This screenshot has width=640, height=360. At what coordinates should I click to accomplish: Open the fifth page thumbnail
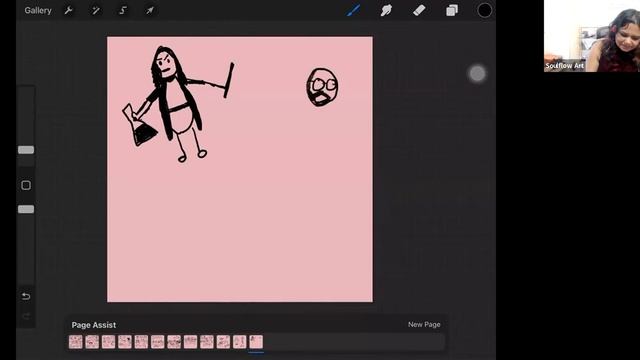click(x=141, y=342)
